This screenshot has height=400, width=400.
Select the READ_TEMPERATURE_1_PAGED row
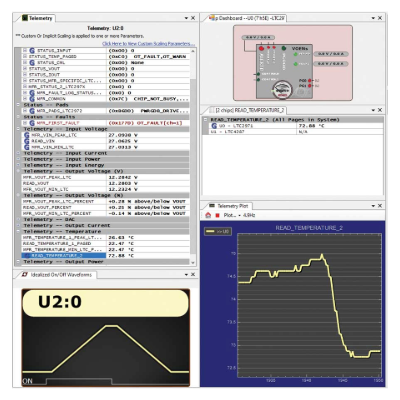coord(106,244)
